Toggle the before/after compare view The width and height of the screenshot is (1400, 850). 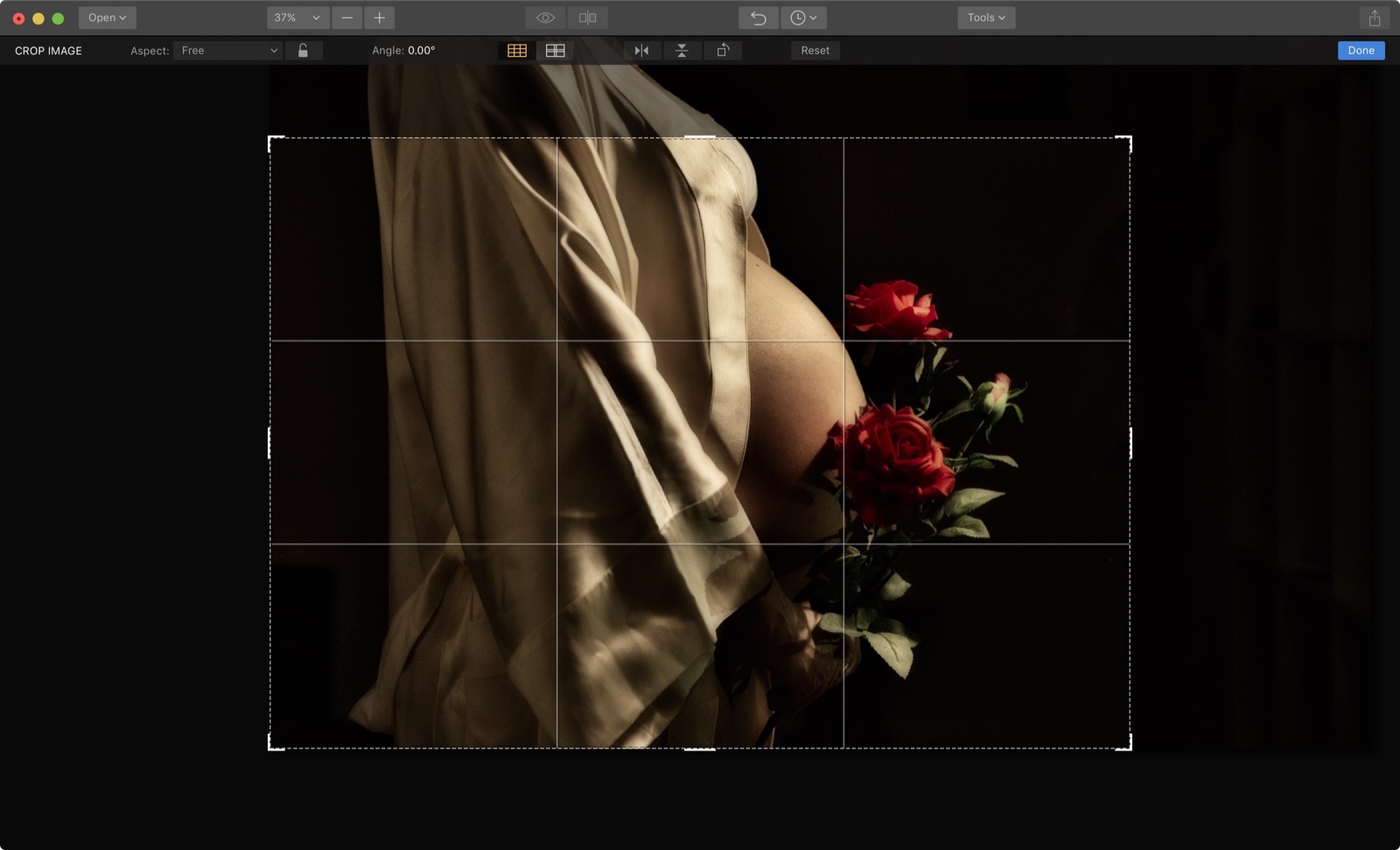coord(587,18)
